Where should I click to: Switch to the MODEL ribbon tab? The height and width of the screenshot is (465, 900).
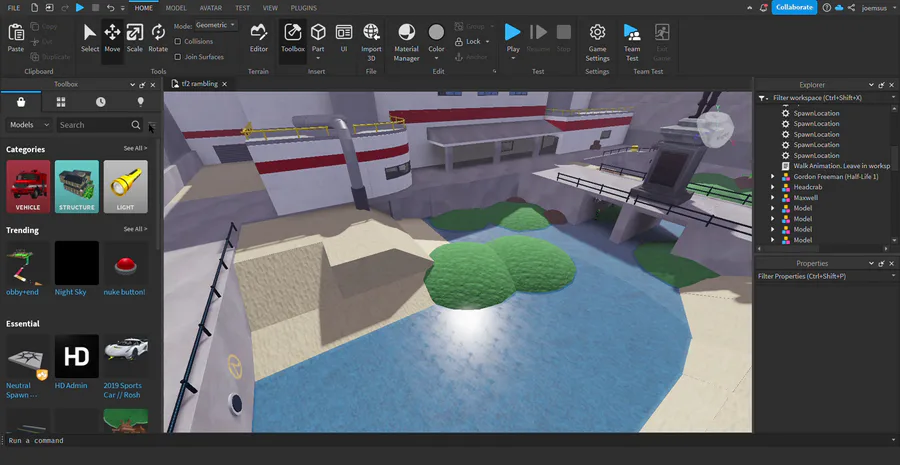(x=176, y=8)
